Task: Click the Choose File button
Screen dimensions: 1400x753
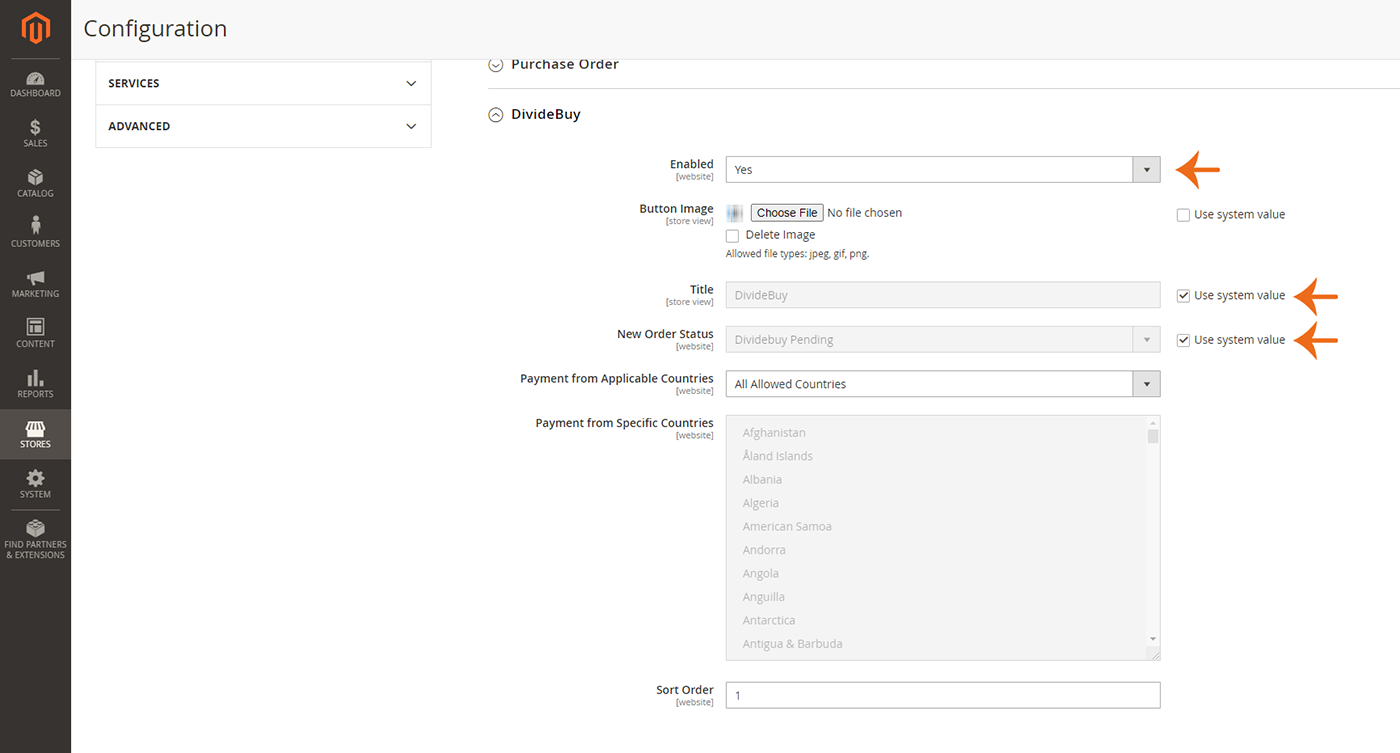Action: (x=787, y=213)
